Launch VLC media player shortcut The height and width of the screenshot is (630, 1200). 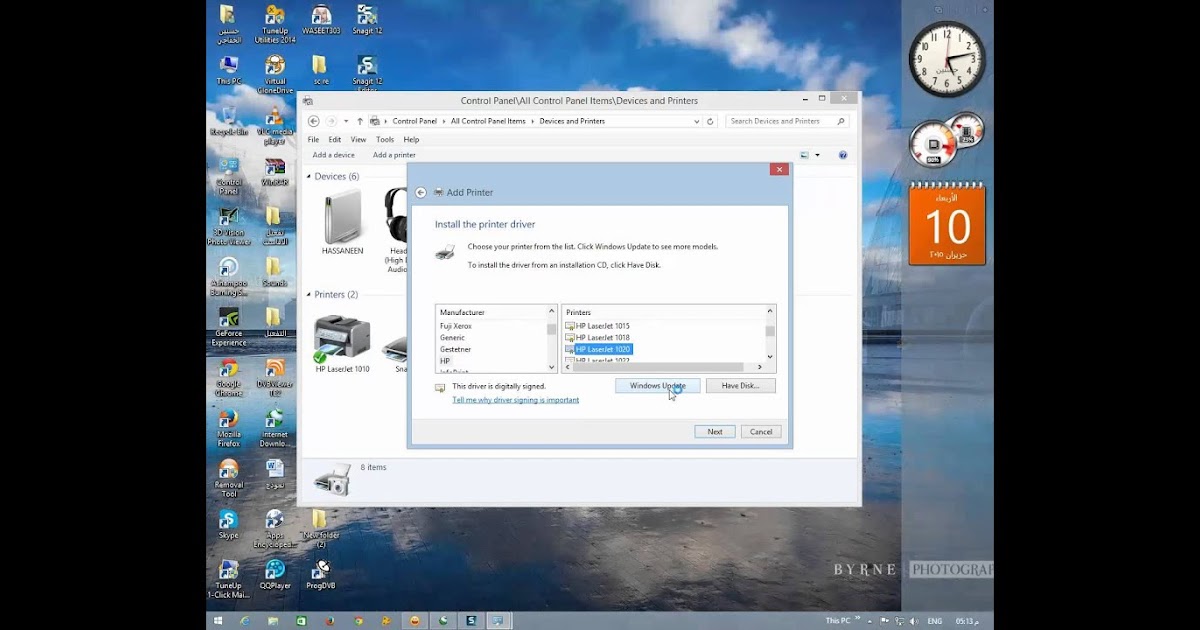pos(274,125)
